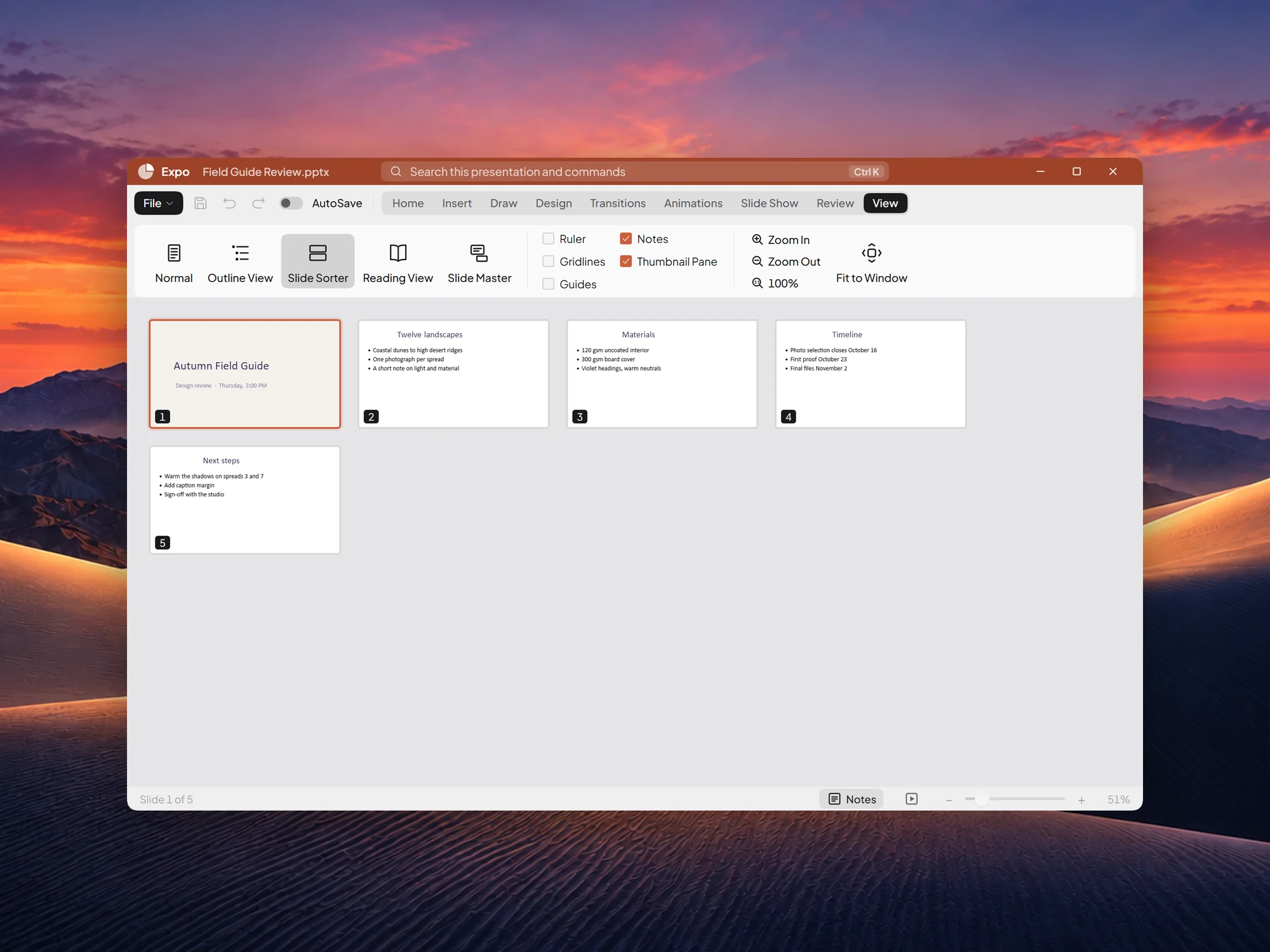
Task: Switch to the Transitions tab
Action: coord(617,203)
